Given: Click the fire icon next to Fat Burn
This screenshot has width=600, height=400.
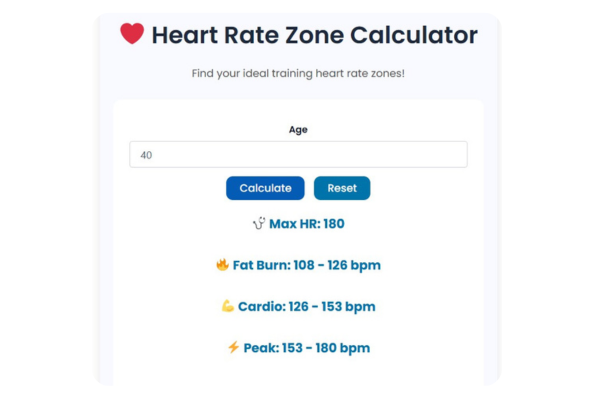Looking at the screenshot, I should point(222,265).
